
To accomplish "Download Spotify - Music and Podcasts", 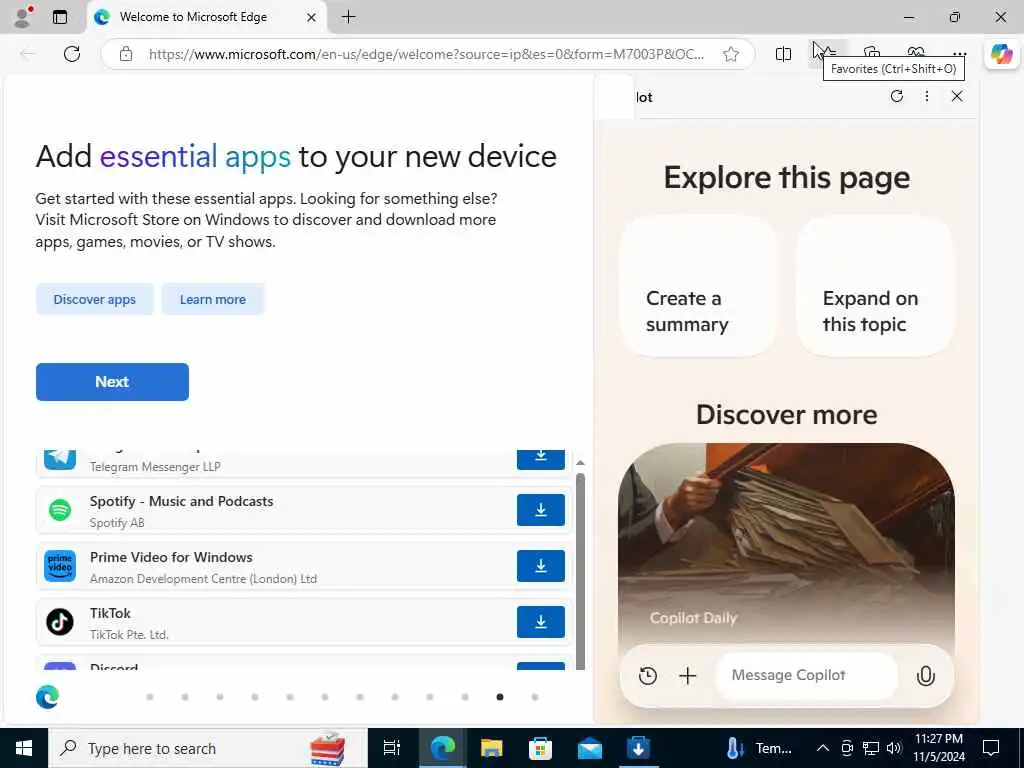I will click(x=541, y=510).
